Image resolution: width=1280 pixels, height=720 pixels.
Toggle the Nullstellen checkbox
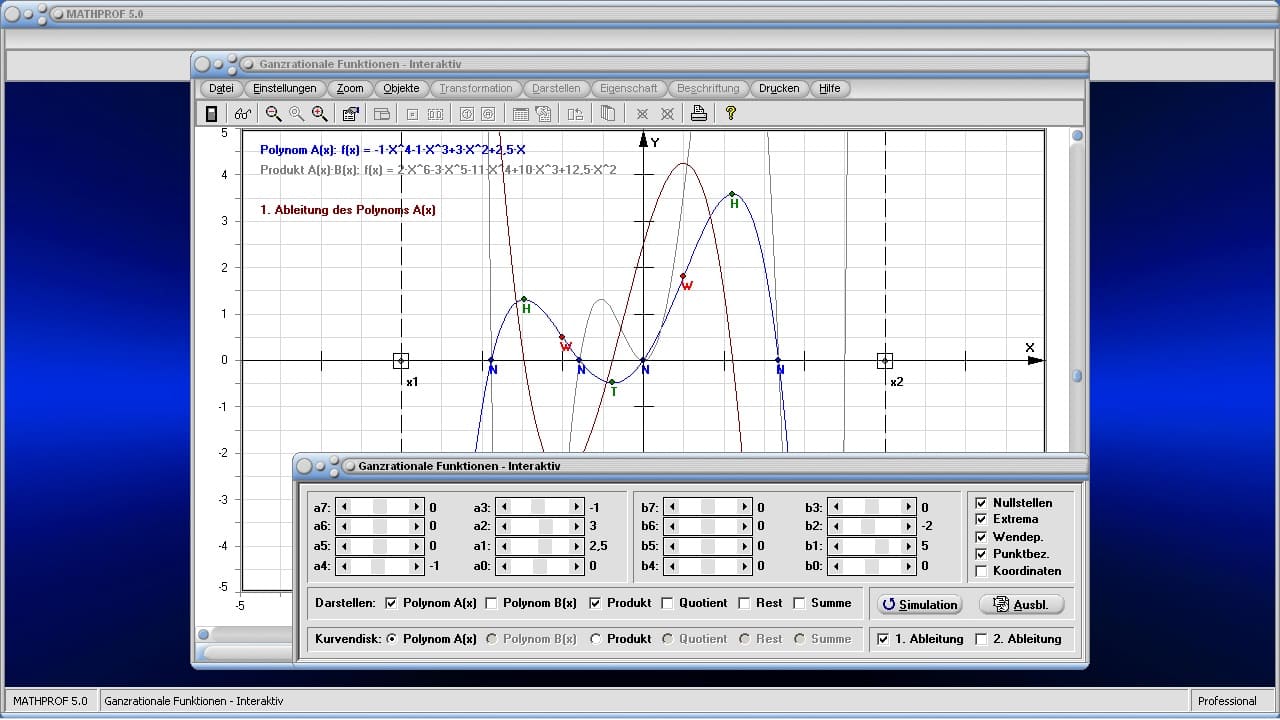981,503
